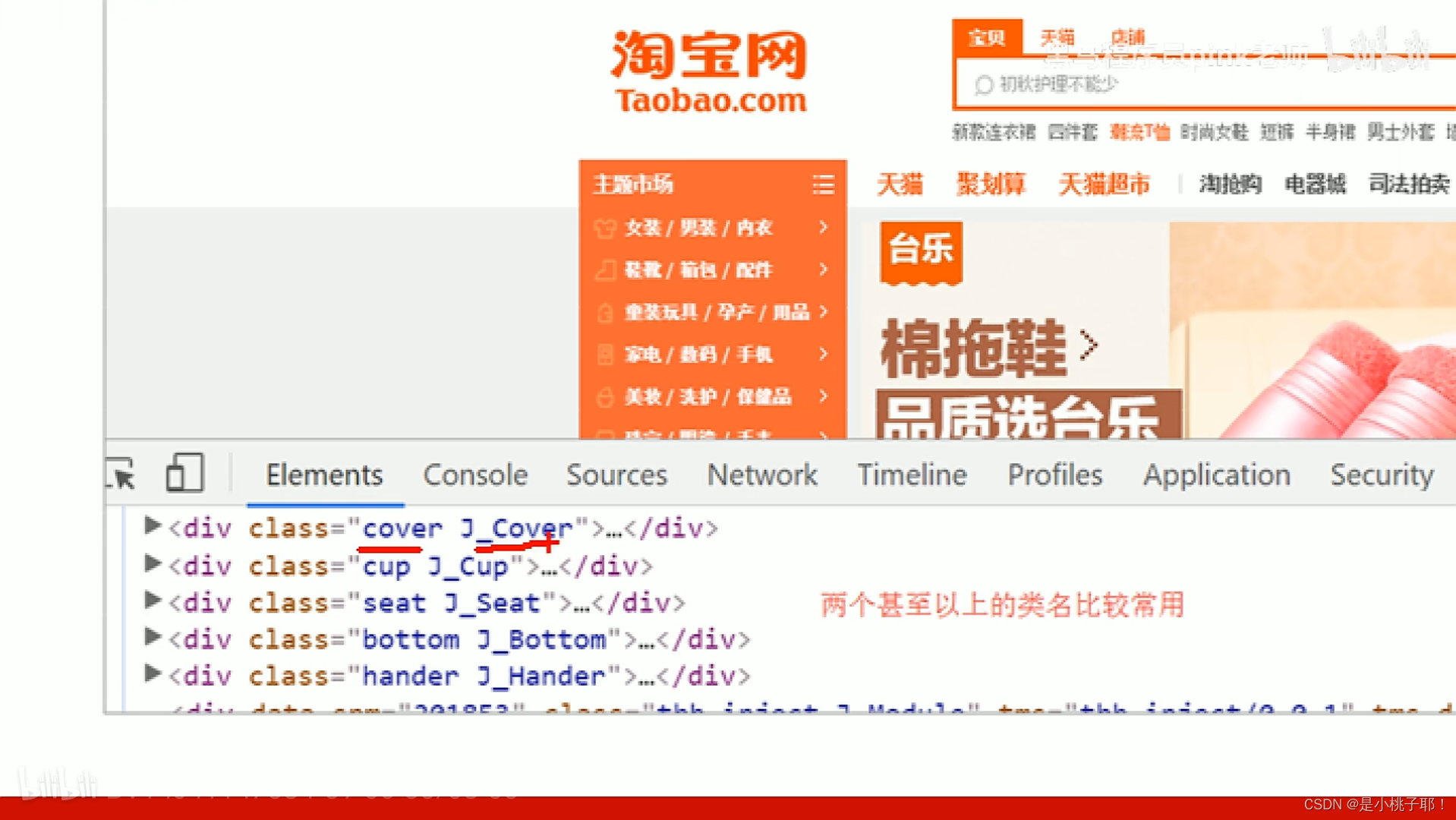1456x820 pixels.
Task: Click the search magnifier icon in search box
Action: click(984, 84)
